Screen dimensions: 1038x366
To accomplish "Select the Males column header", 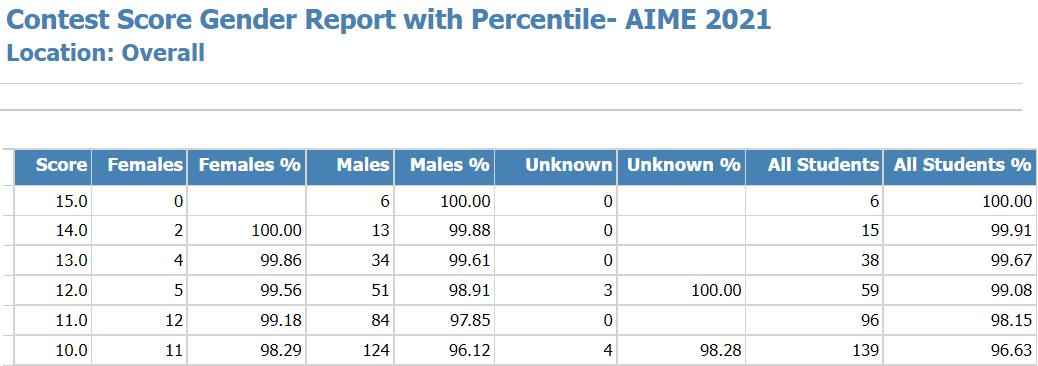I will [x=350, y=167].
